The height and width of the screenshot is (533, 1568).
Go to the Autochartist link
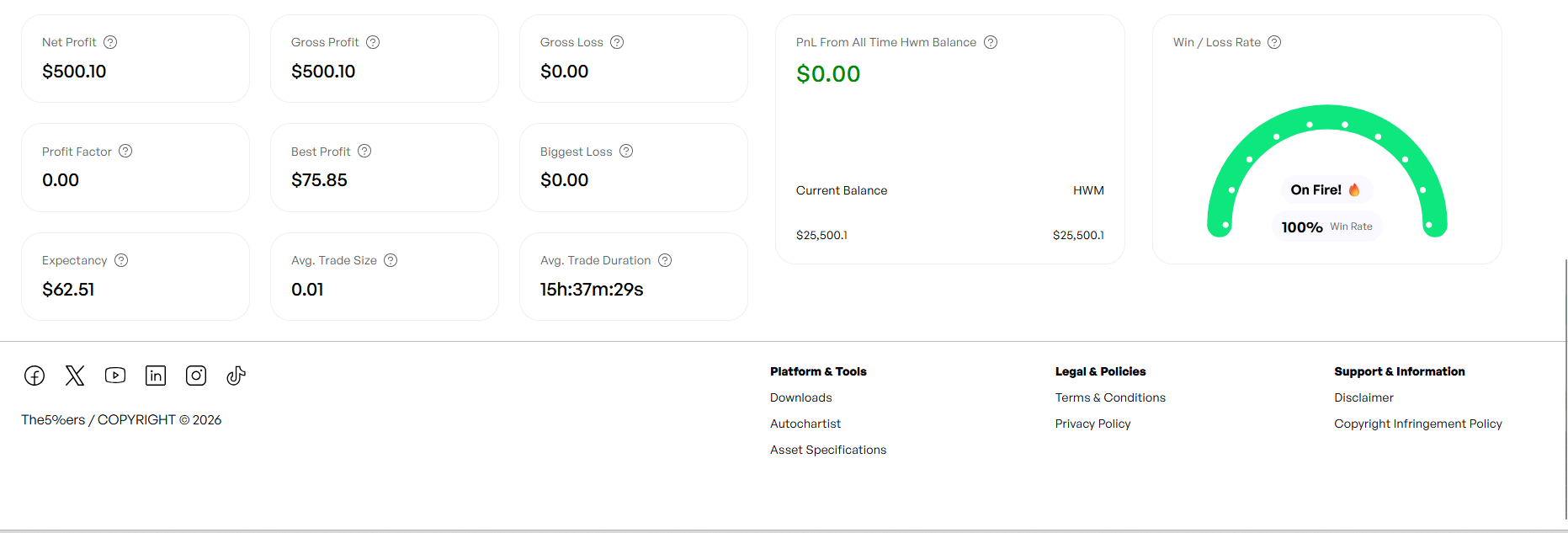805,424
